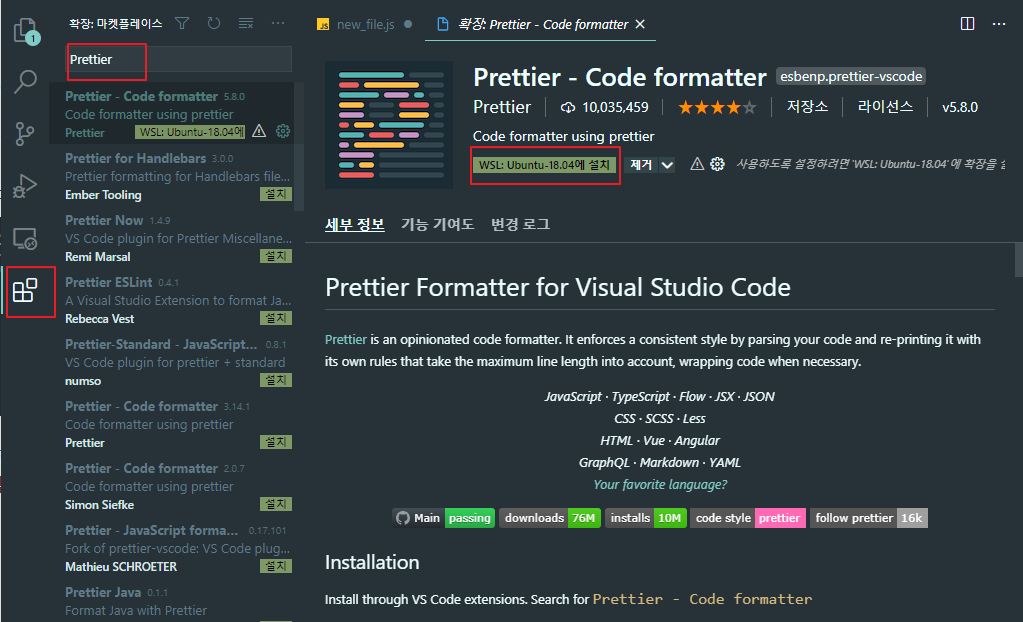Click the Main passing badge

pos(444,518)
